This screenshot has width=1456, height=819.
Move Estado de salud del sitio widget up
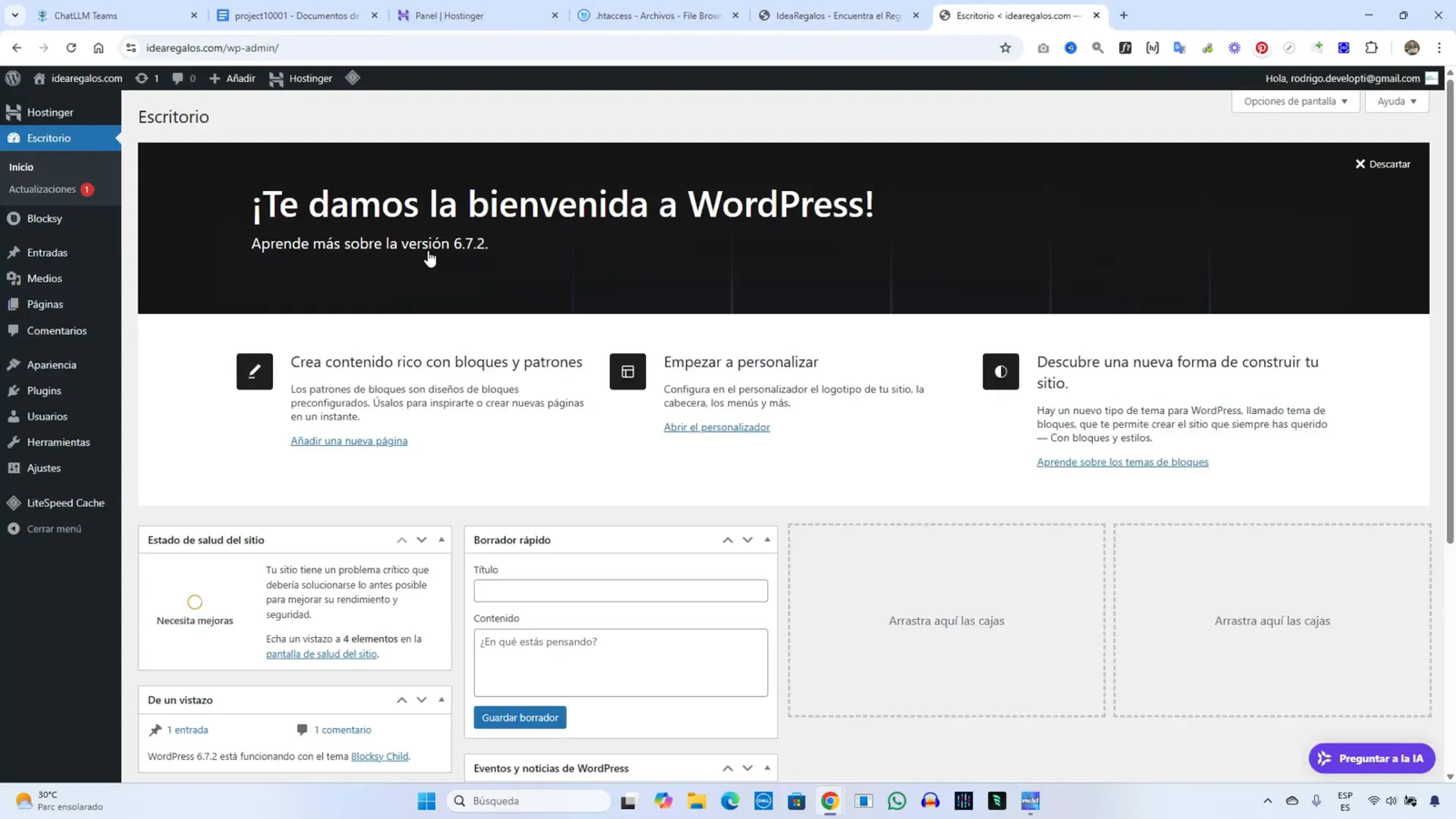400,539
